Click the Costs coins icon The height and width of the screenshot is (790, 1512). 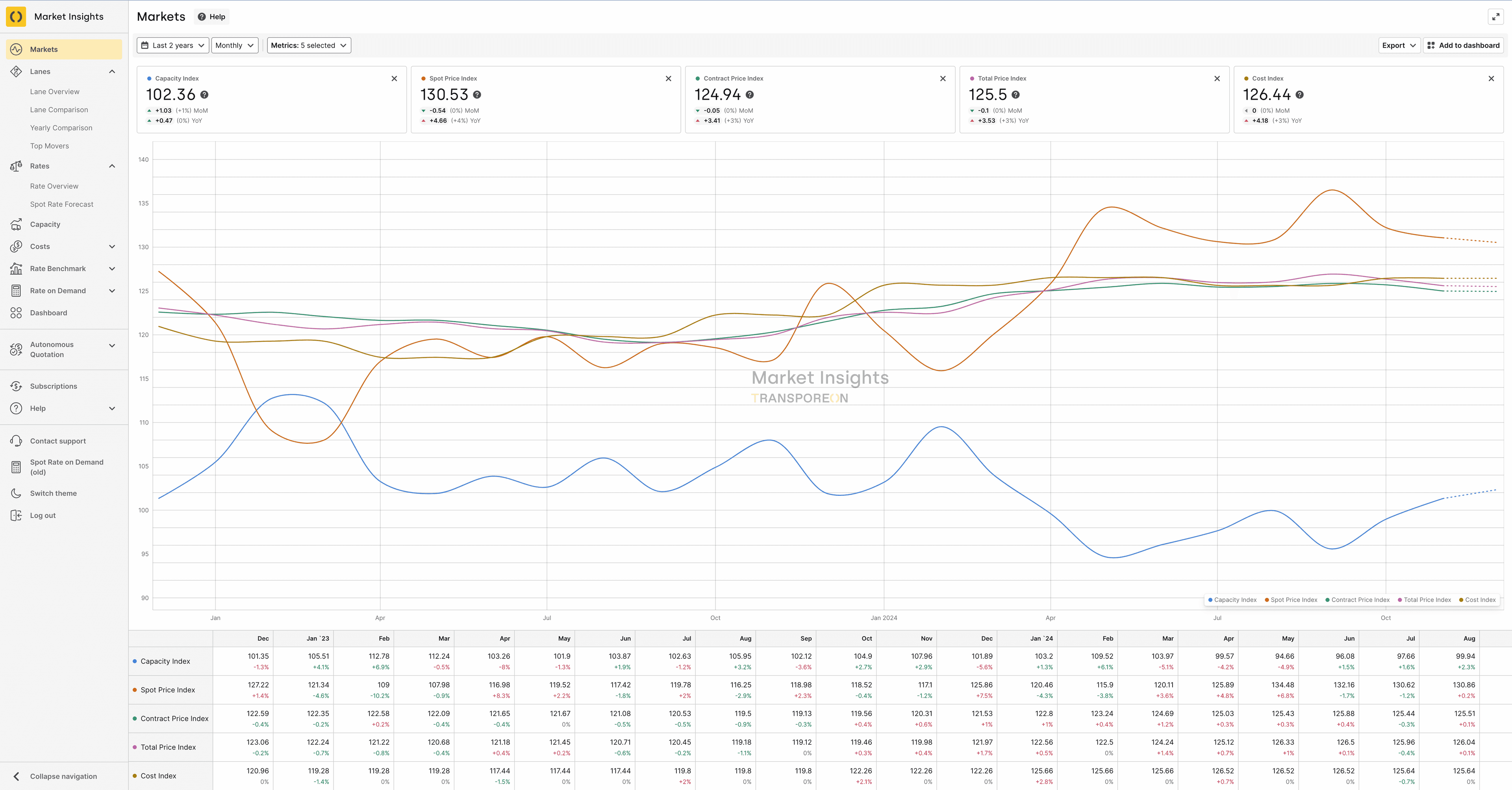(16, 247)
